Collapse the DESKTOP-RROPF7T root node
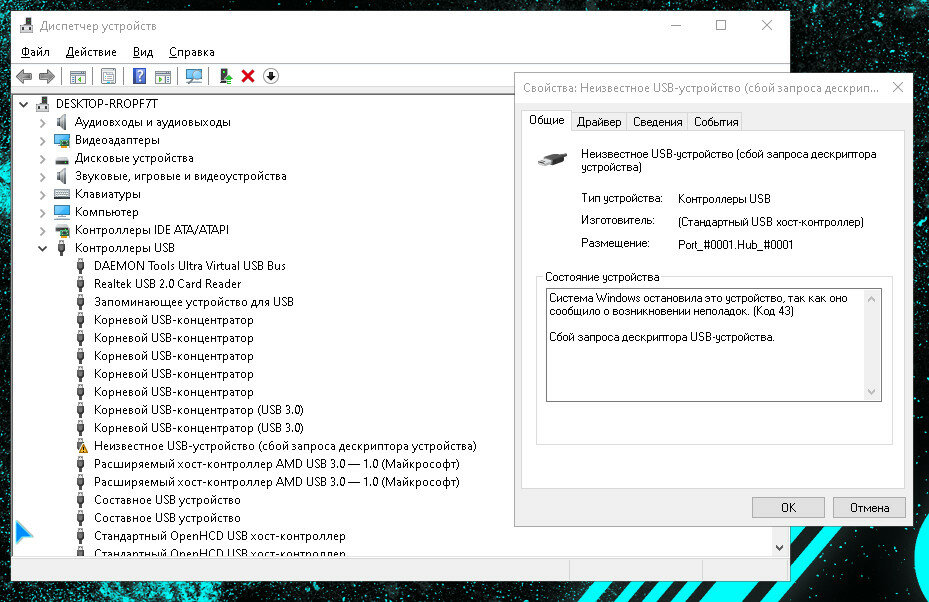This screenshot has width=929, height=602. coord(24,104)
